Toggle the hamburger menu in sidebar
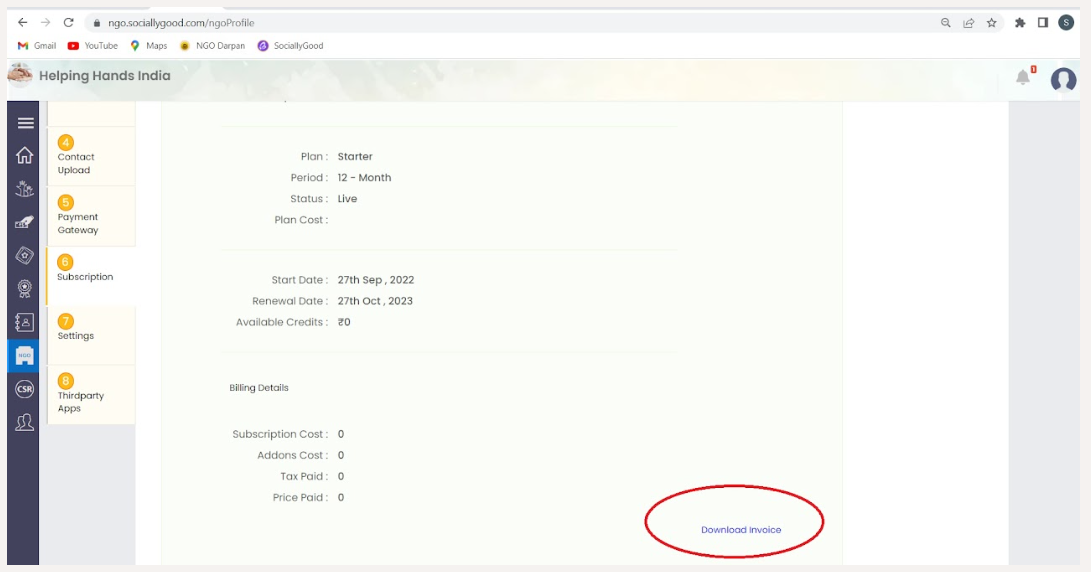Image resolution: width=1091 pixels, height=572 pixels. [x=26, y=123]
